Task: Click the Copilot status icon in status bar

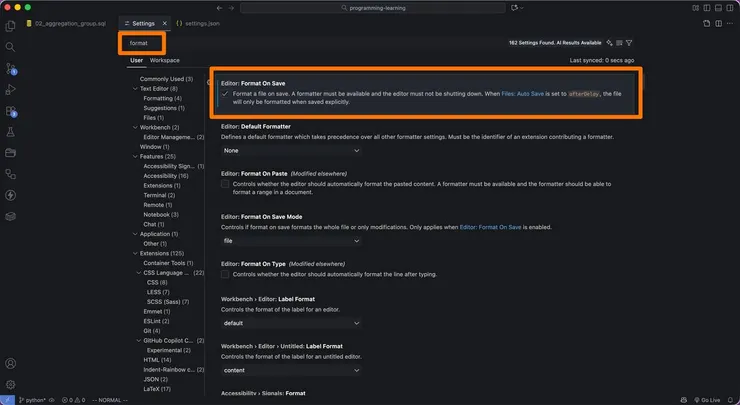Action: (x=684, y=400)
